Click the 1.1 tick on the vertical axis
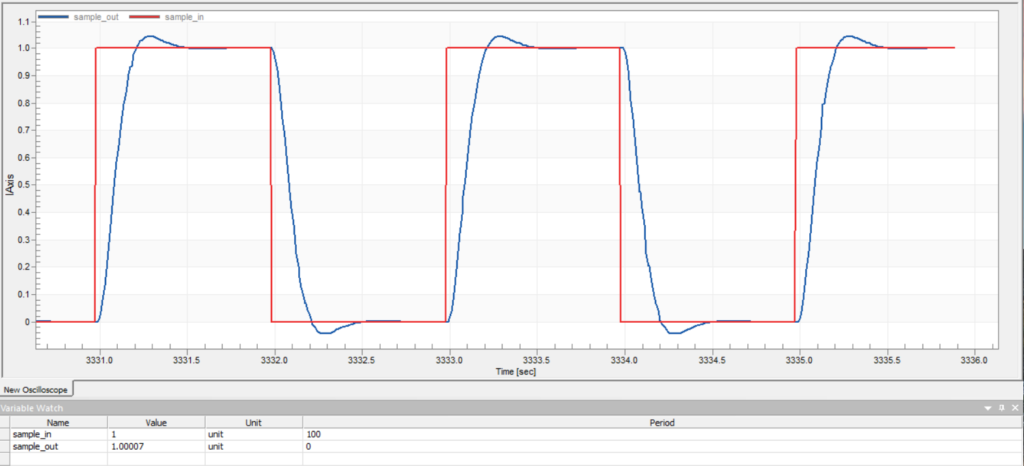Screen dimensions: 1024x466 click(x=25, y=22)
